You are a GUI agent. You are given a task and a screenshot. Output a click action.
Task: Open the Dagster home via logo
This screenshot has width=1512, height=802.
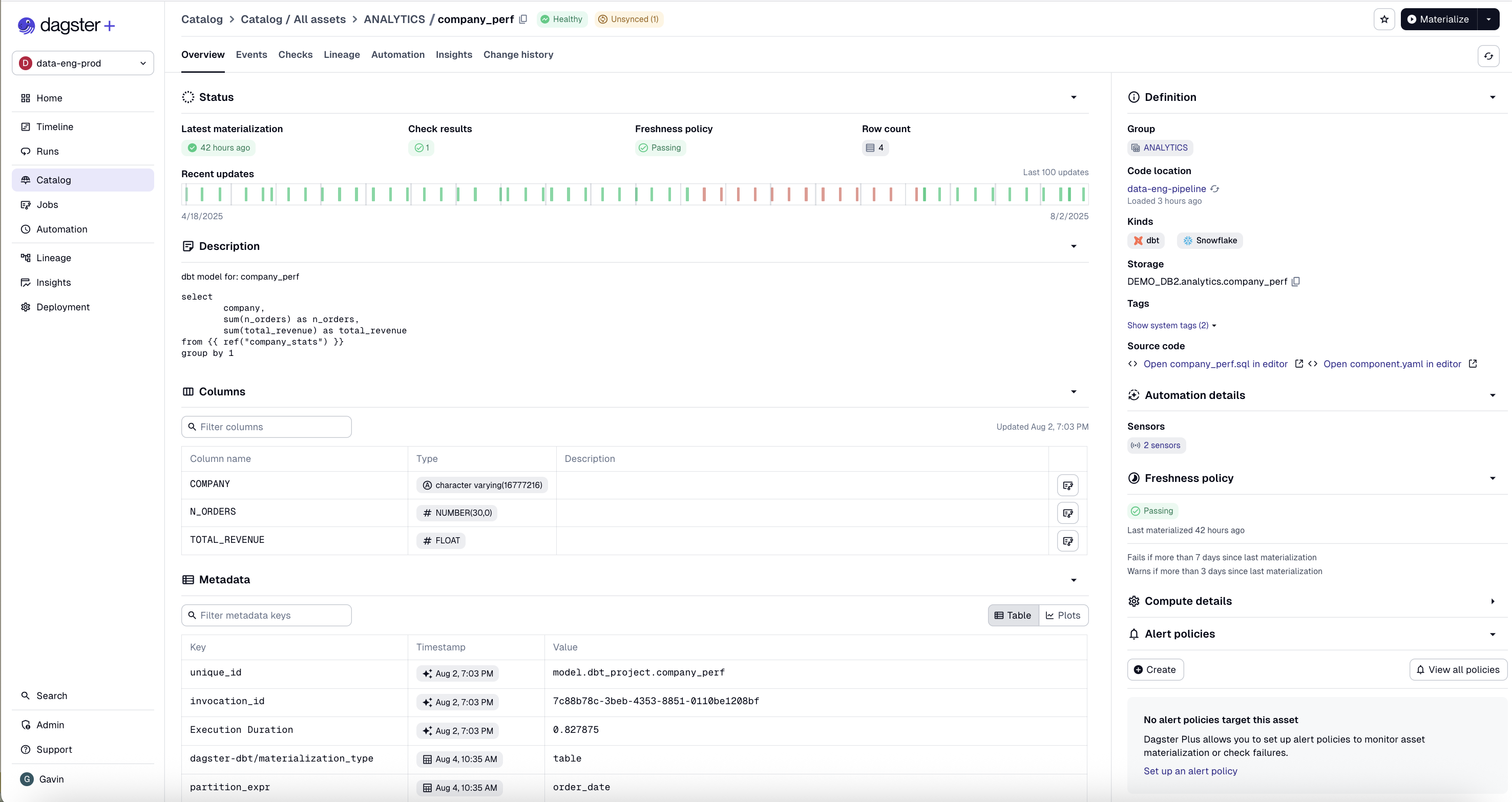pos(65,25)
